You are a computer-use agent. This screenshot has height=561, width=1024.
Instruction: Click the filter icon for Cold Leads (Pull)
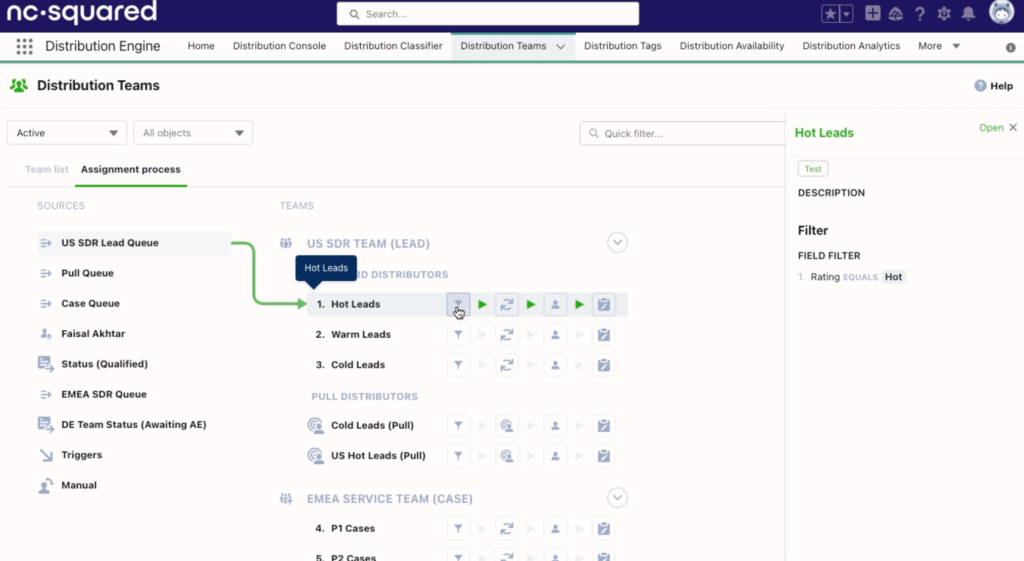coord(458,426)
